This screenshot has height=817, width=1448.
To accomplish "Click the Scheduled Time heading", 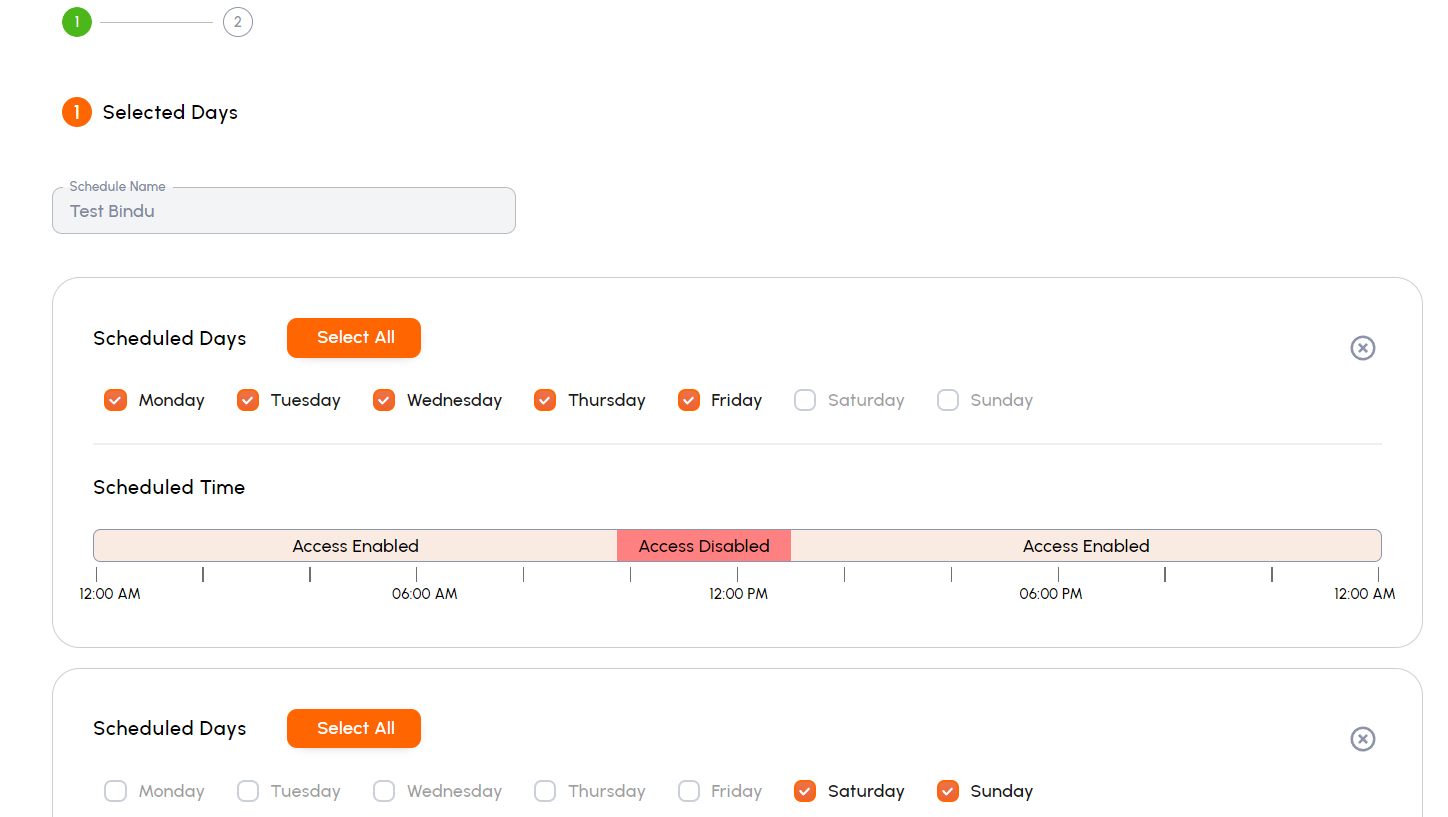I will [x=169, y=488].
